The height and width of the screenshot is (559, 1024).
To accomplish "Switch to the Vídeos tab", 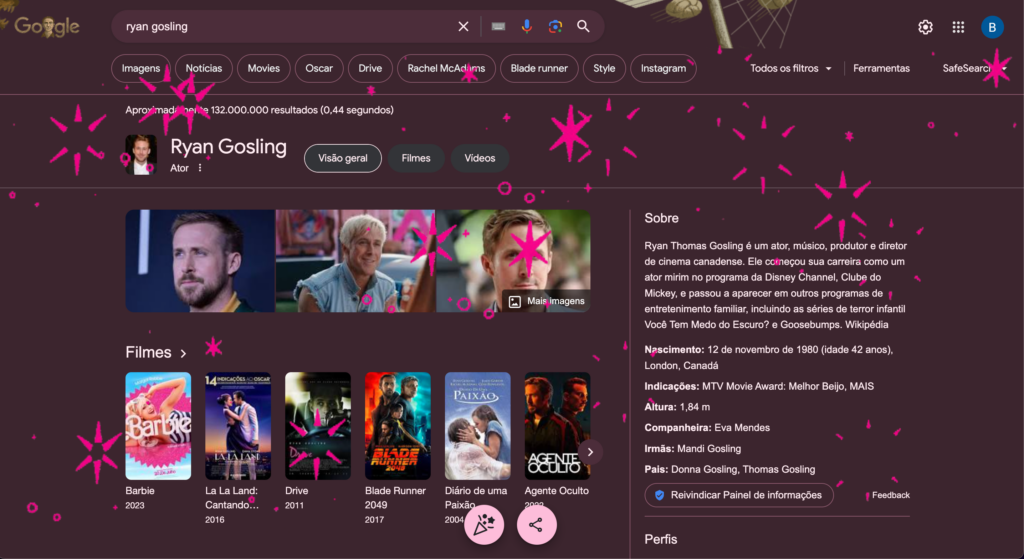I will tap(480, 158).
